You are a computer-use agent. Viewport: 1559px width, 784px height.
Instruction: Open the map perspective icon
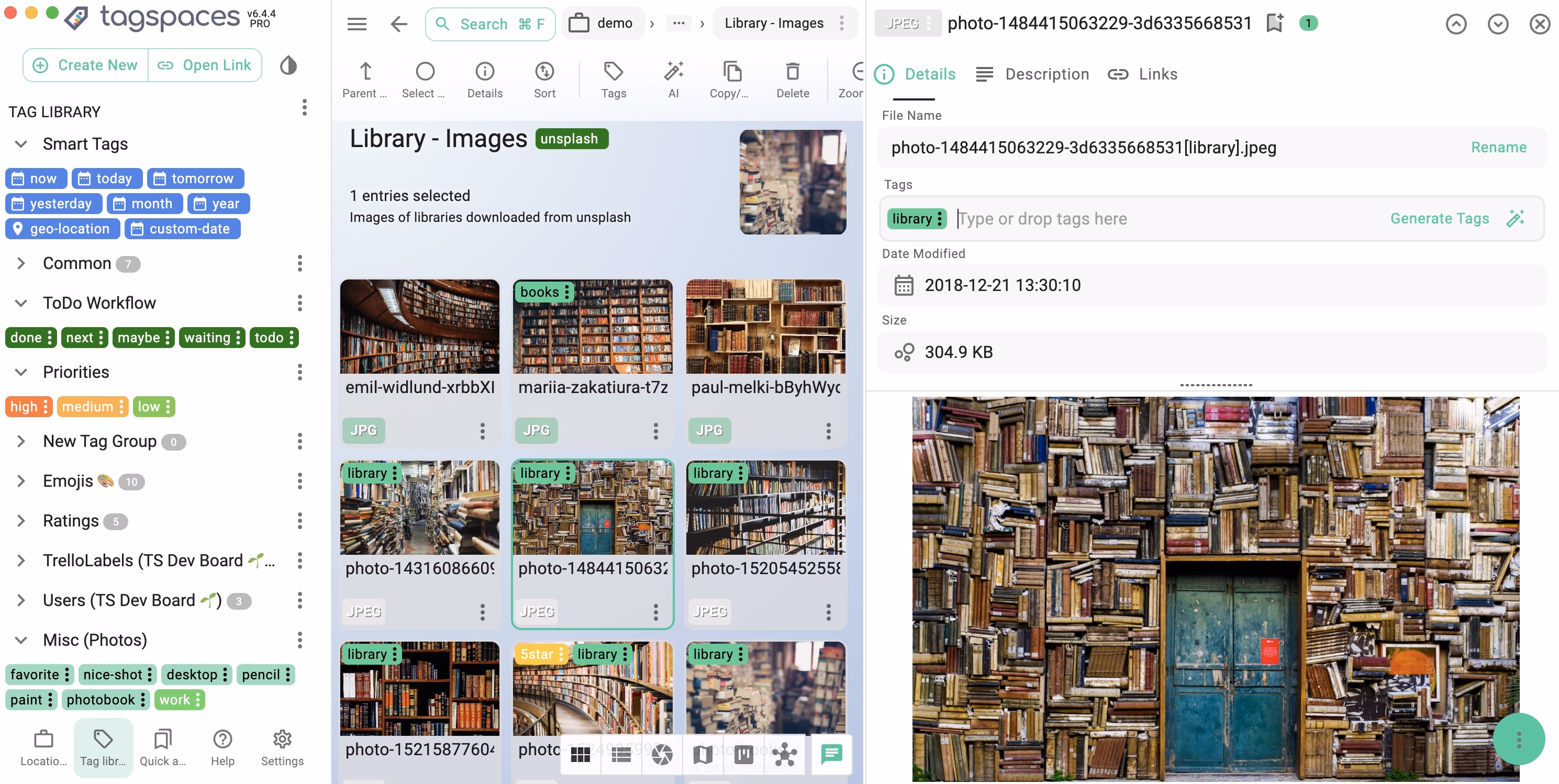pyautogui.click(x=702, y=754)
